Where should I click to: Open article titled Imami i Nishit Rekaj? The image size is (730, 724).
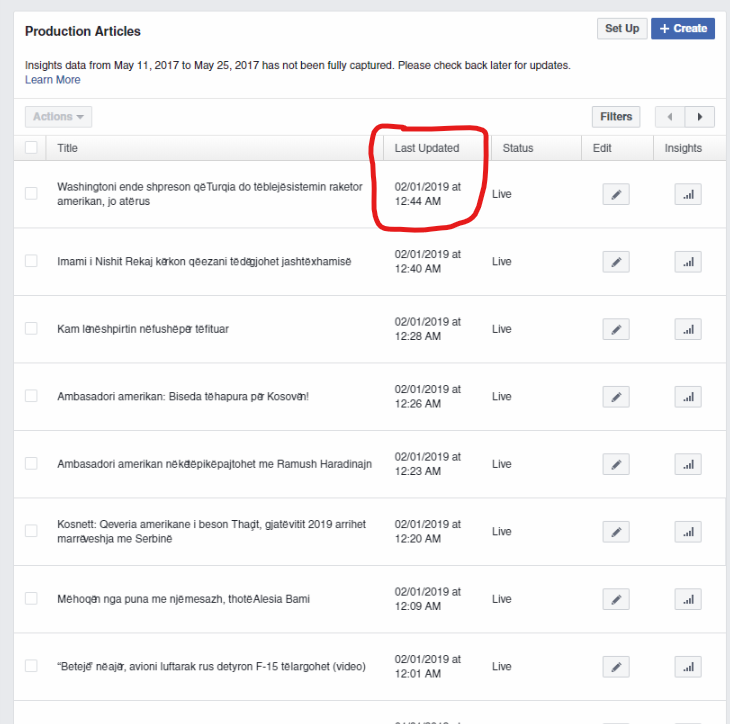click(204, 262)
